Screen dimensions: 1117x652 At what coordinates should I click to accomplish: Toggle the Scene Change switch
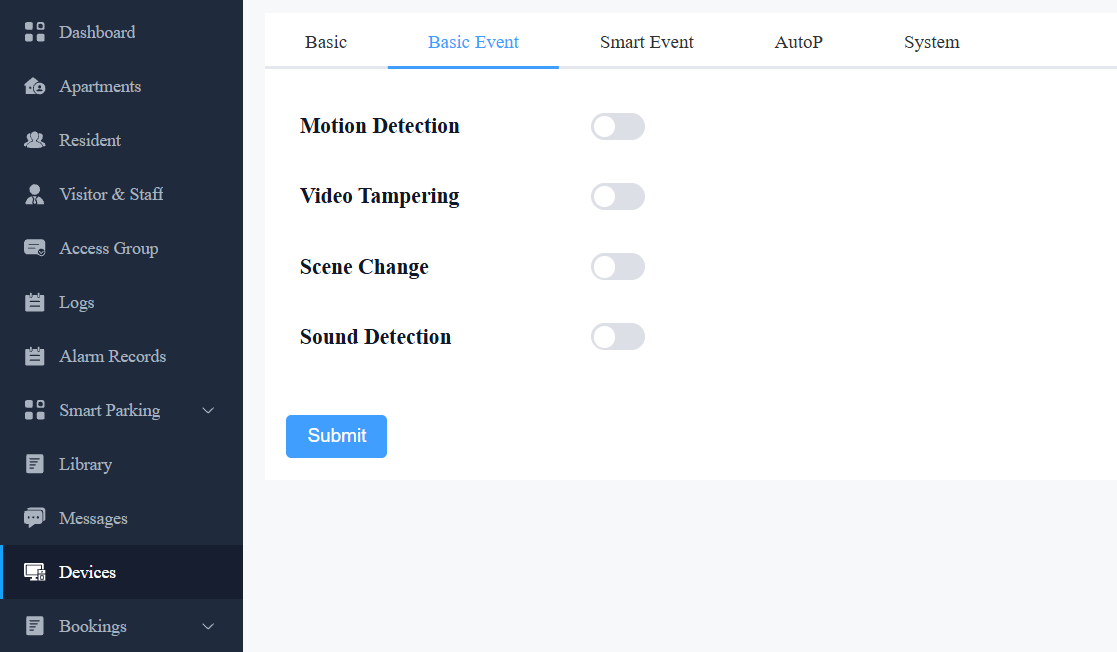coord(618,267)
